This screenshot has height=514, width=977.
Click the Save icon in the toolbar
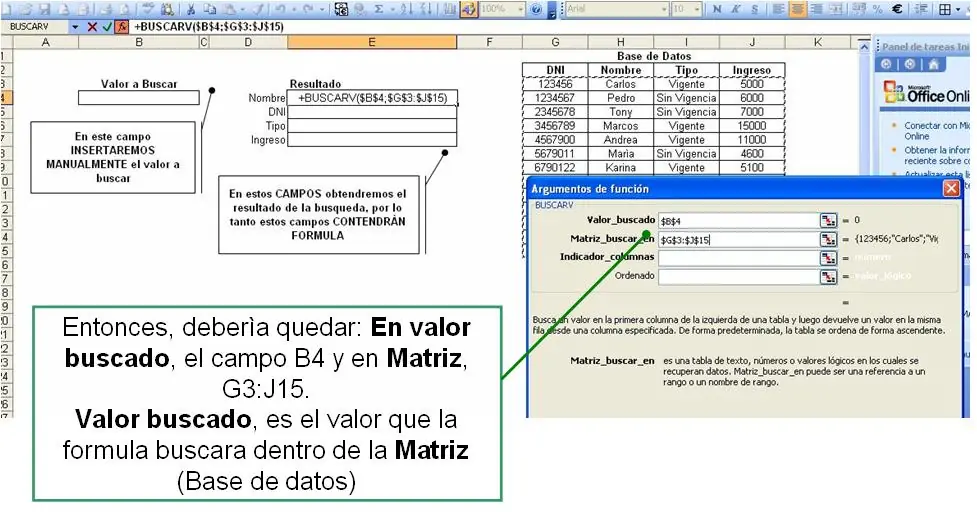[45, 9]
